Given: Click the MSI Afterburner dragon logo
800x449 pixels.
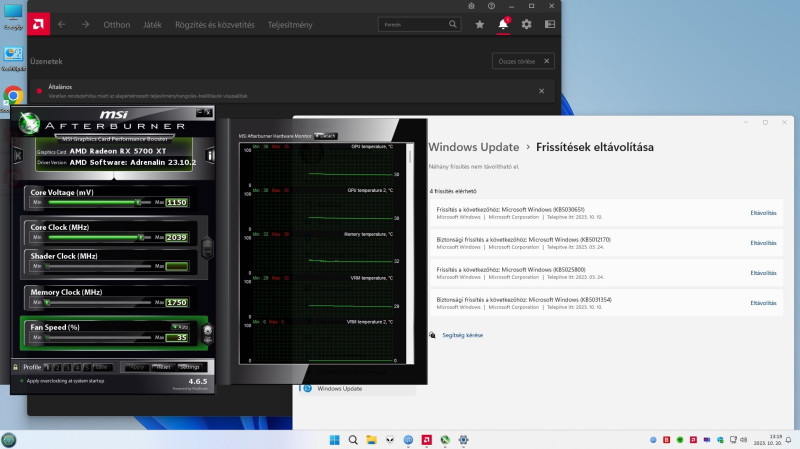Looking at the screenshot, I should 29,122.
